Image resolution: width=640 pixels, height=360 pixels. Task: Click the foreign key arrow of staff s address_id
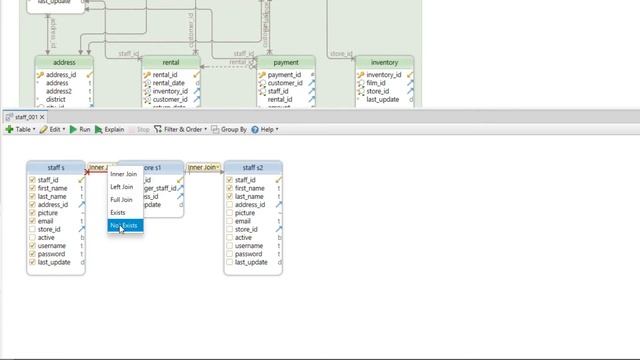(82, 204)
